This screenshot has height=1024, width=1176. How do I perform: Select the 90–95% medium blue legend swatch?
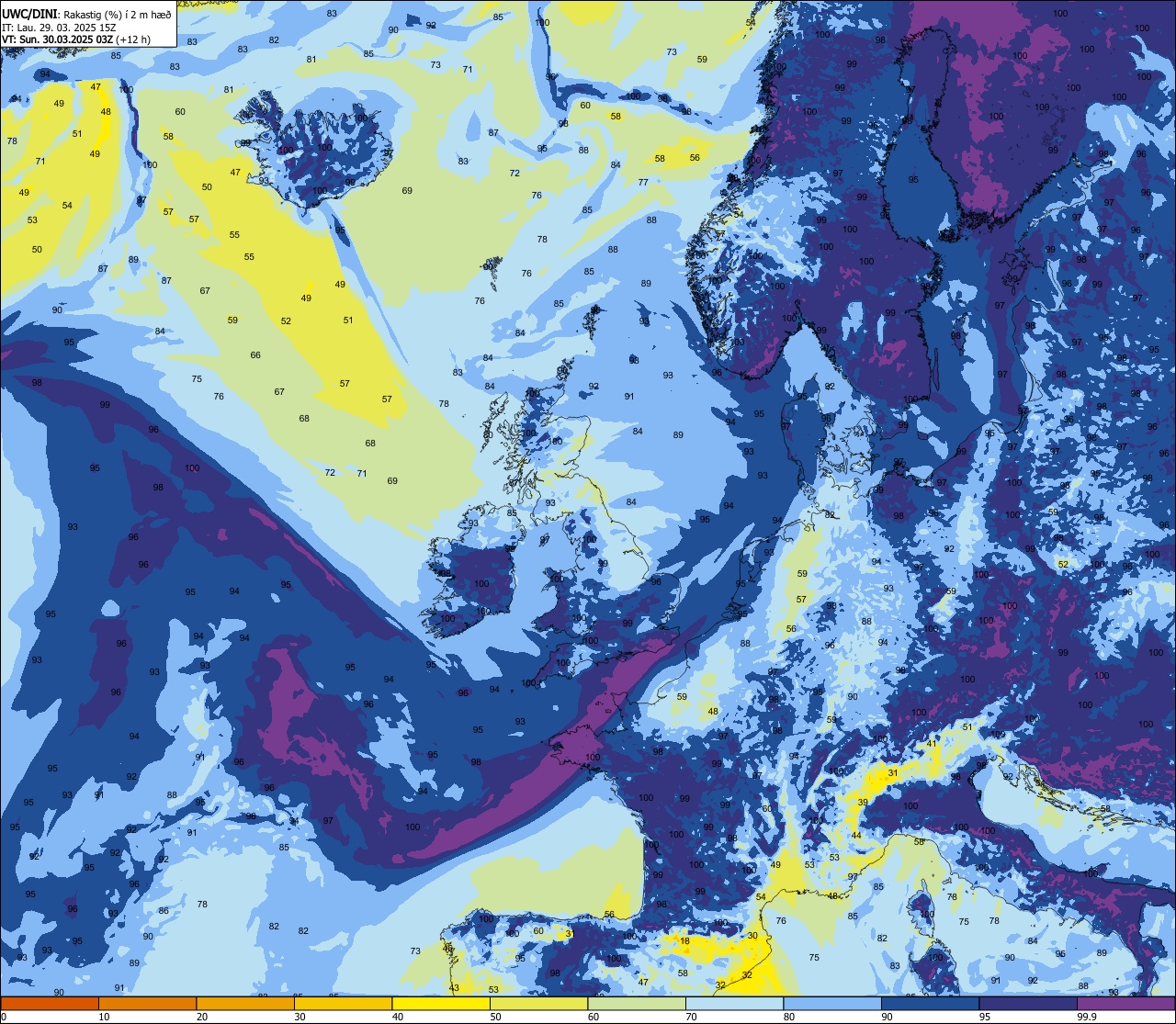point(930,1003)
